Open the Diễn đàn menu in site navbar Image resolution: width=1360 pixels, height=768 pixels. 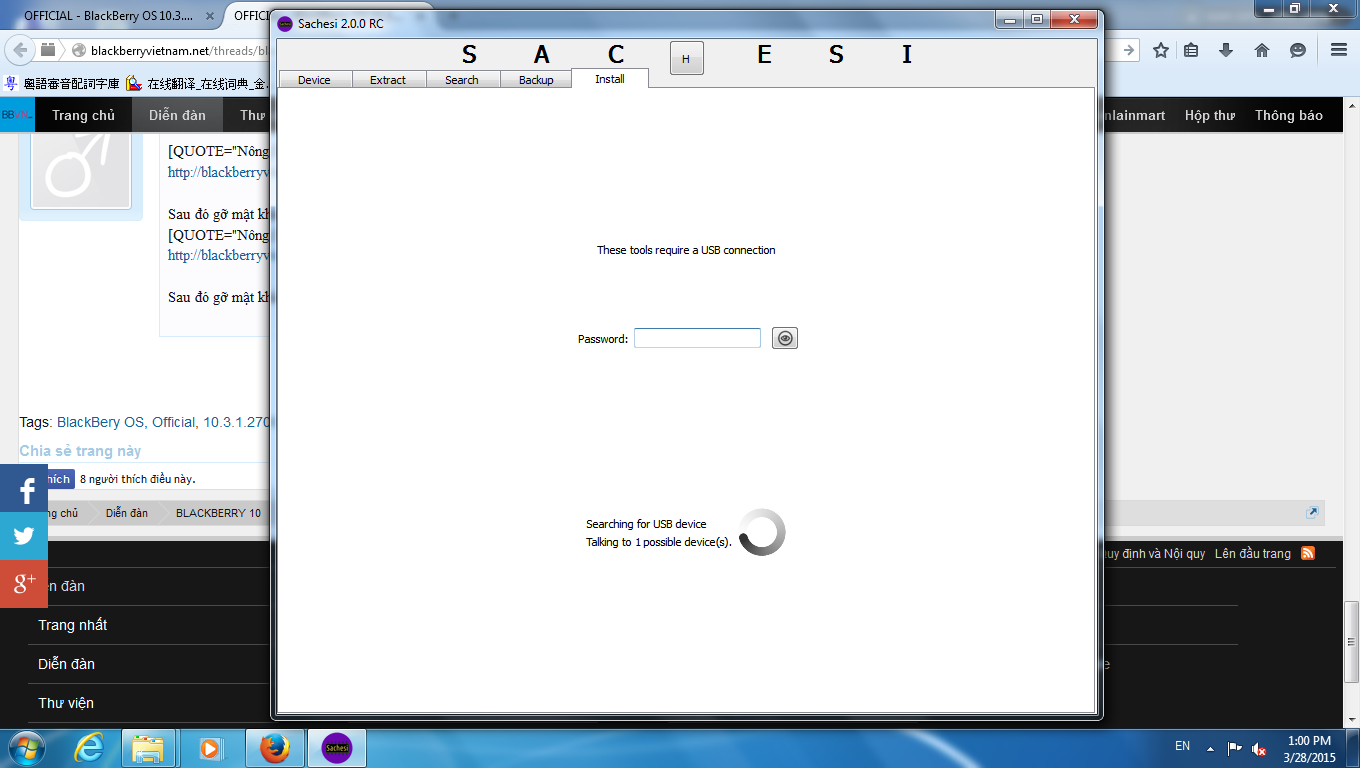177,115
